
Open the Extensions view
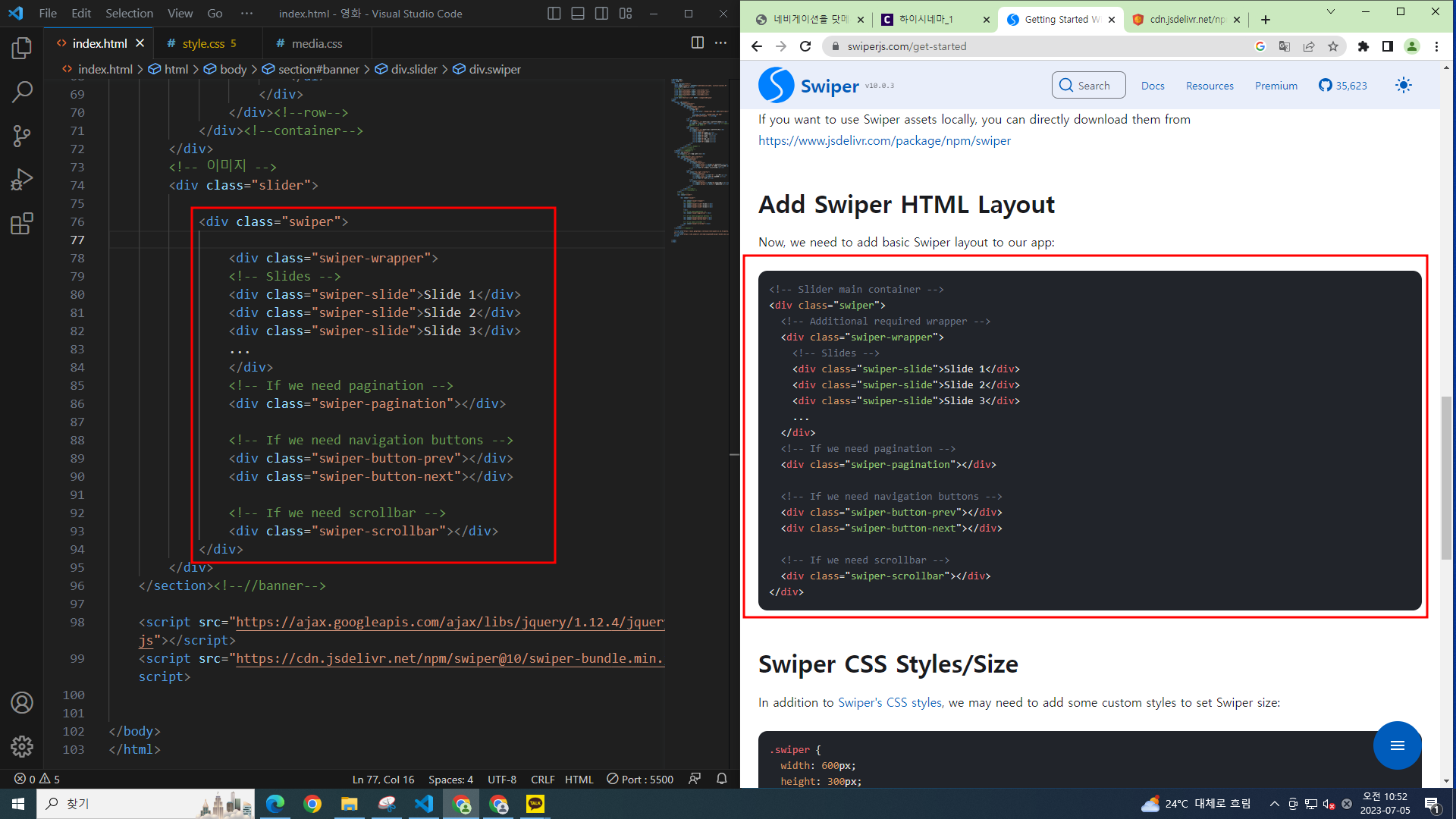22,224
